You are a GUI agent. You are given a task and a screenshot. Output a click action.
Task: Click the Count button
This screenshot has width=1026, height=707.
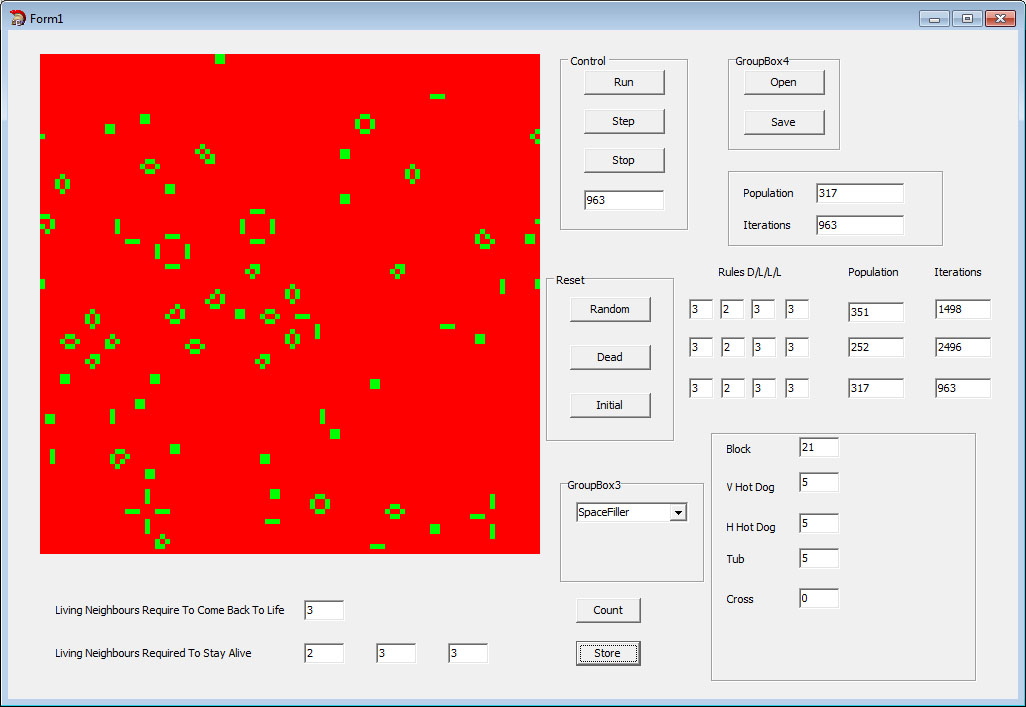click(608, 610)
